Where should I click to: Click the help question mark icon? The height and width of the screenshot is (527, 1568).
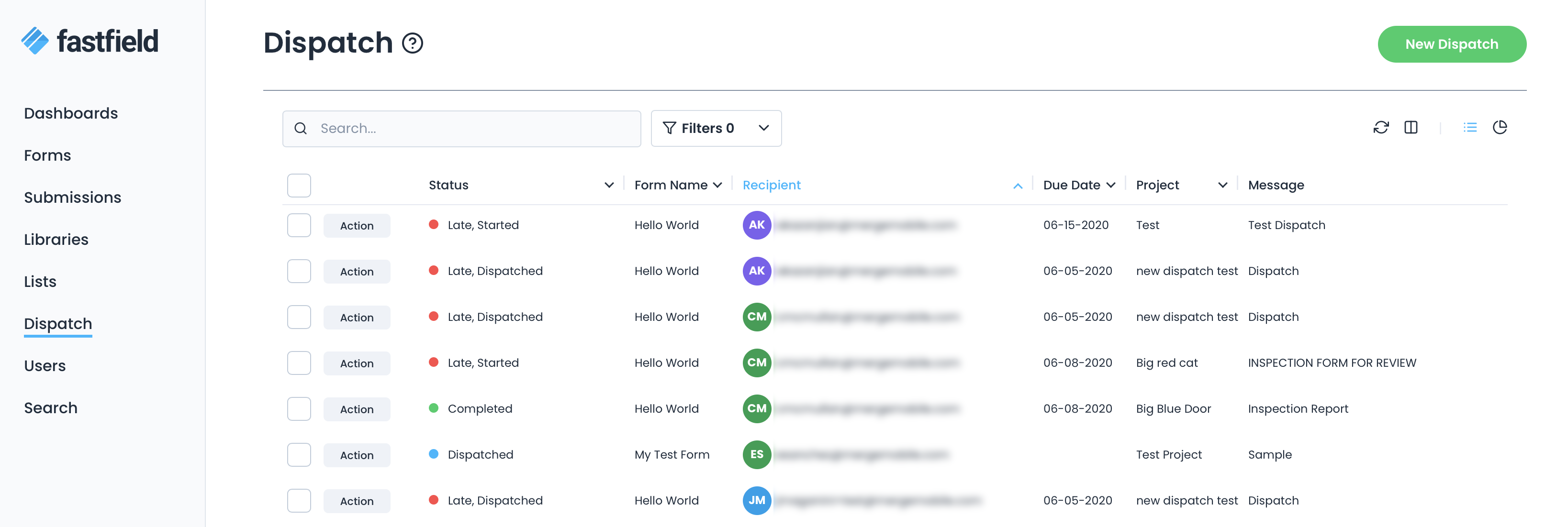pos(412,43)
